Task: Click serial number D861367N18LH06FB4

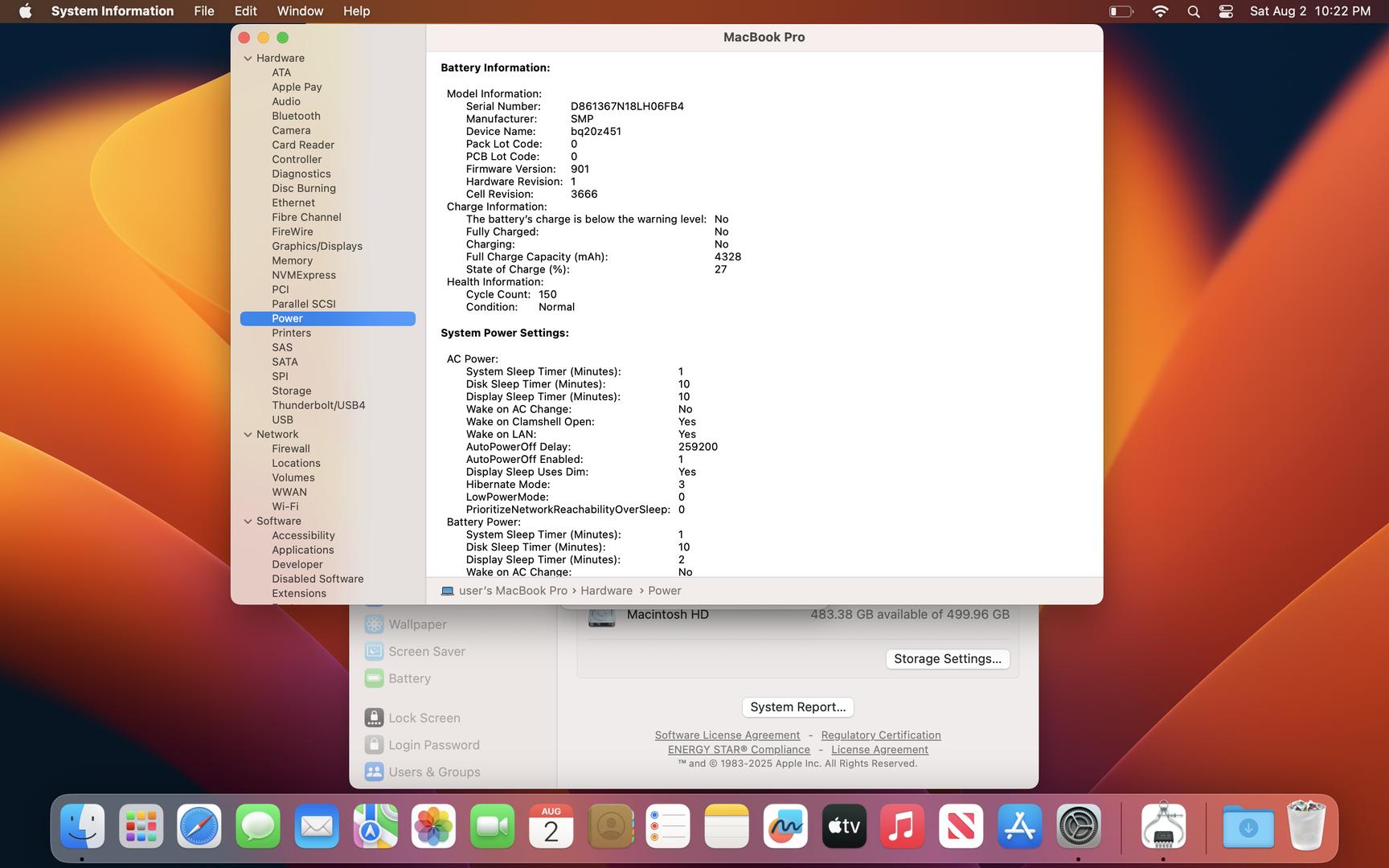Action: [x=627, y=107]
